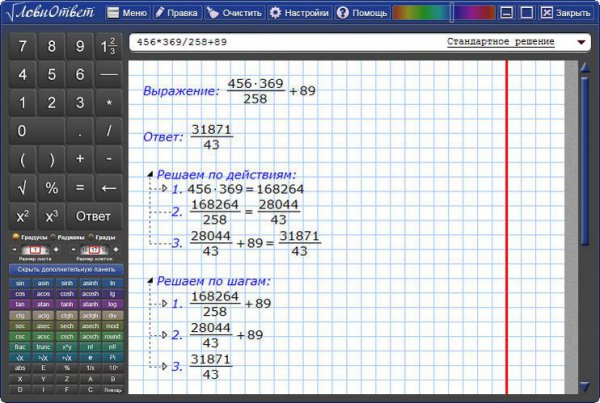
Task: Click the frac function button
Action: pos(20,347)
